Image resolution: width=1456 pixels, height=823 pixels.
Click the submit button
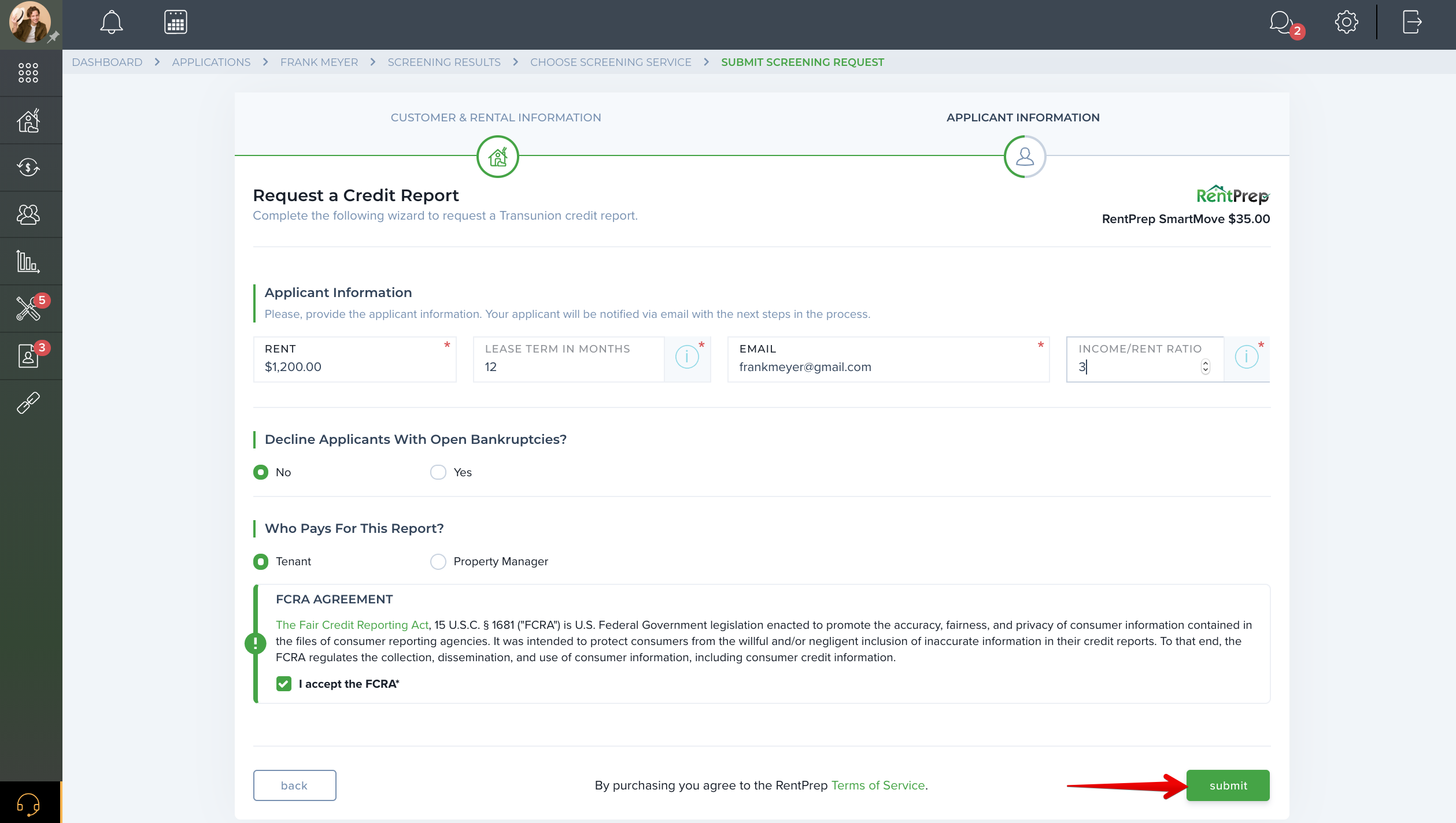[x=1228, y=785]
